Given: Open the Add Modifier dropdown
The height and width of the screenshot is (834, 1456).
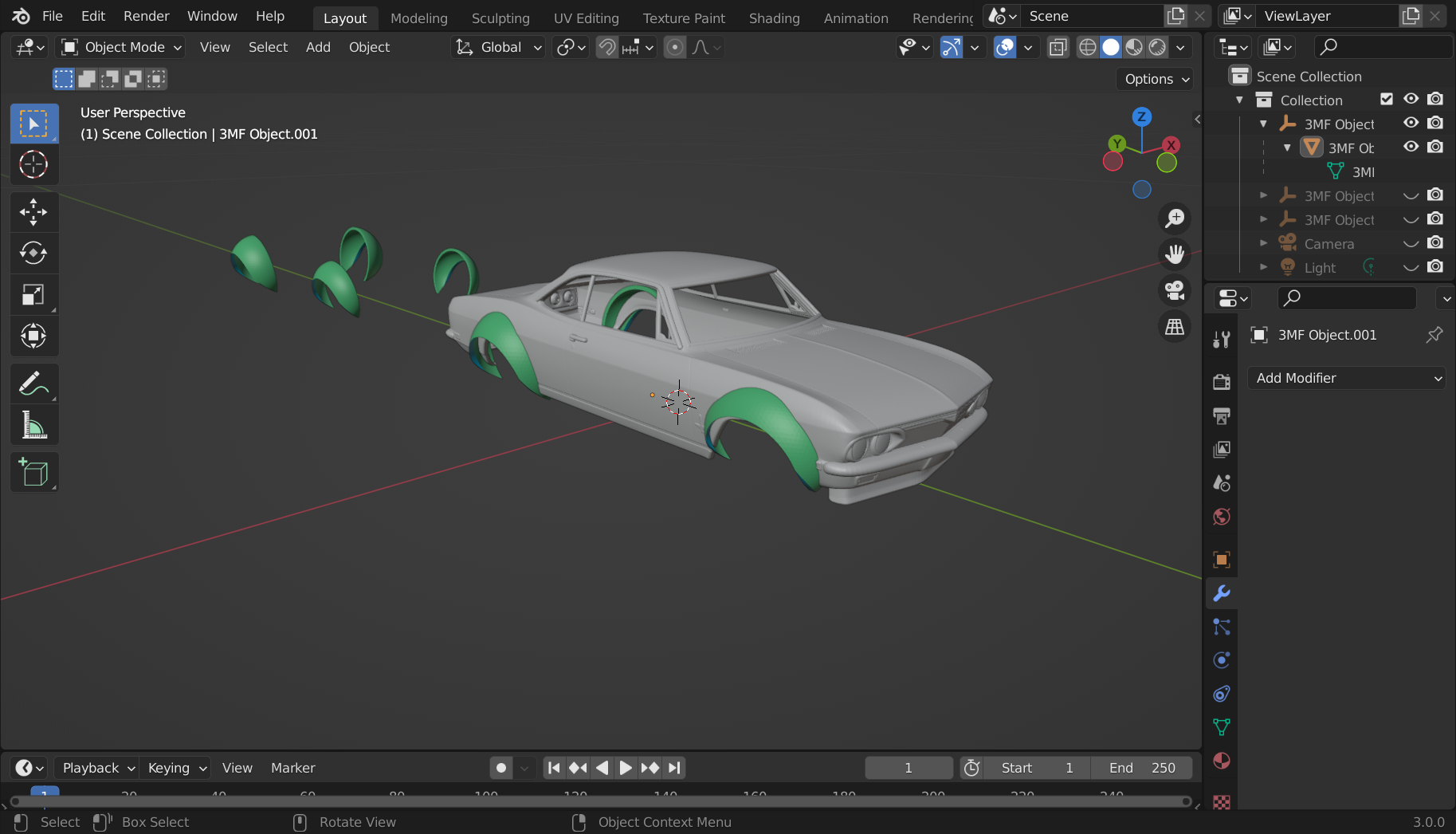Looking at the screenshot, I should [x=1347, y=378].
